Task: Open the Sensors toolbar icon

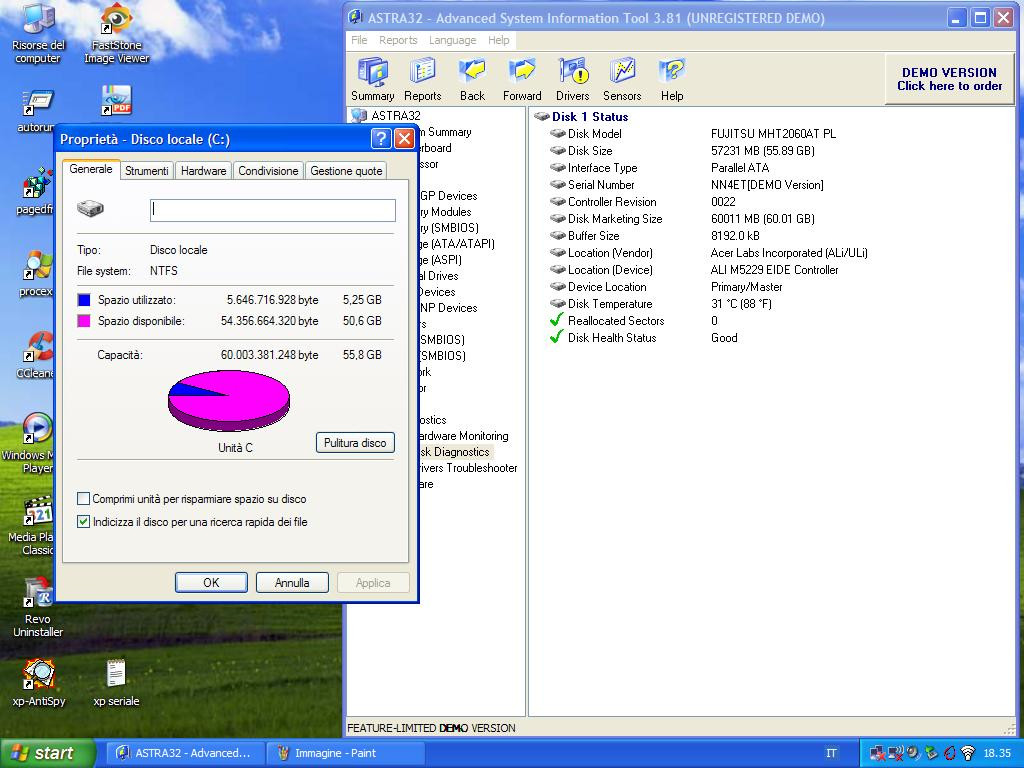Action: (622, 79)
